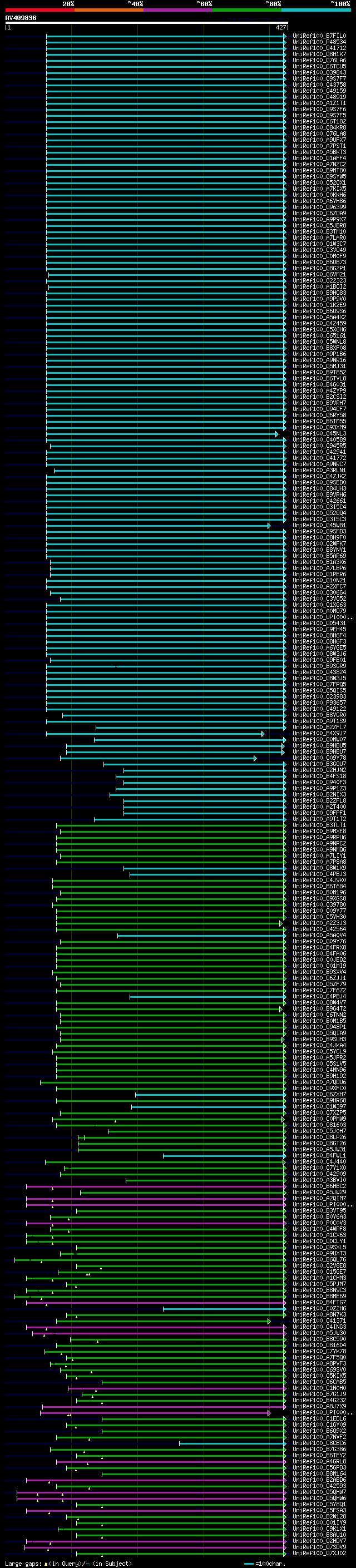Click label UniRef100_B3TLT1
Viewport: 356px width, 1568px height.
coord(319,825)
